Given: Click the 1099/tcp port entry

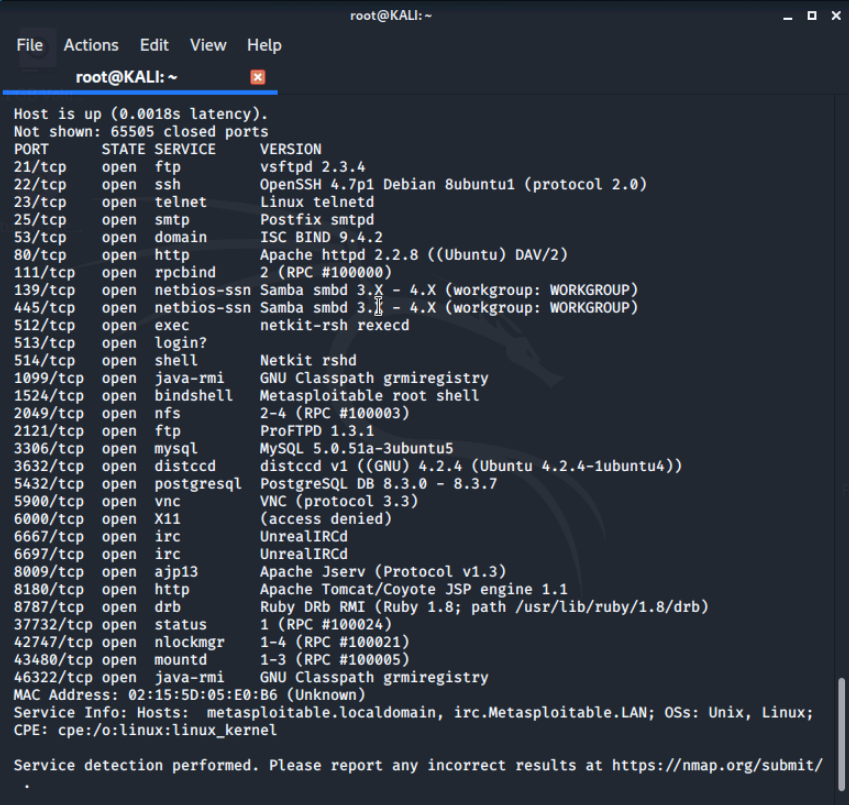Looking at the screenshot, I should (x=49, y=378).
